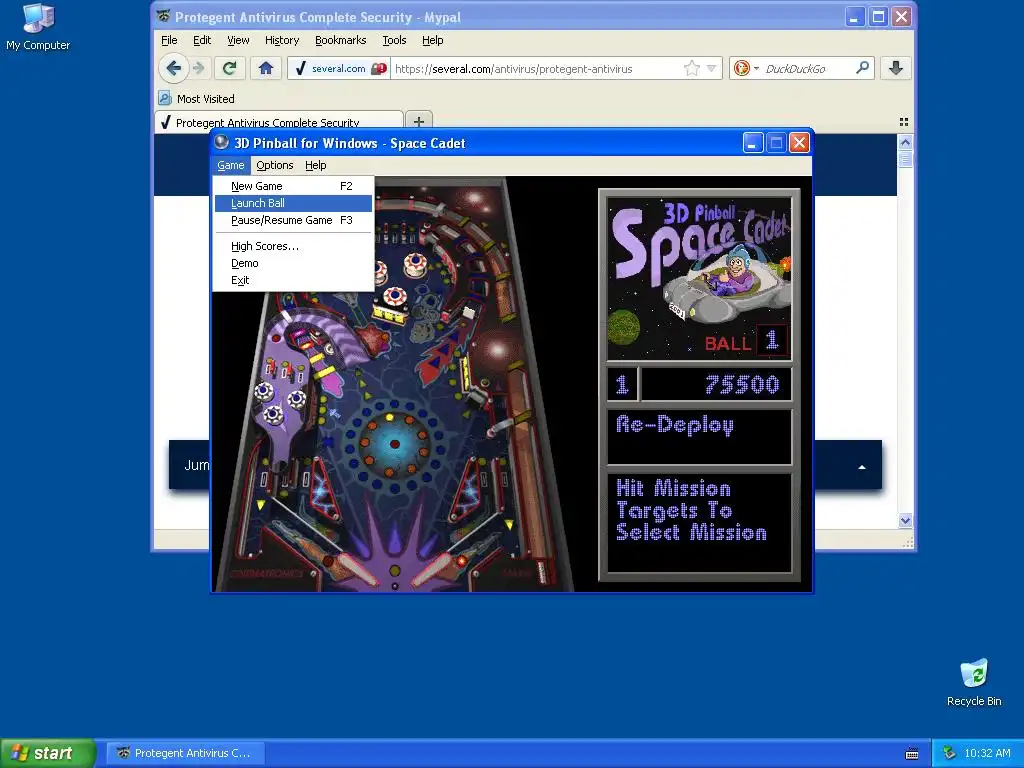Minimize the 3D Pinball window
Image resolution: width=1024 pixels, height=768 pixels.
click(x=752, y=142)
